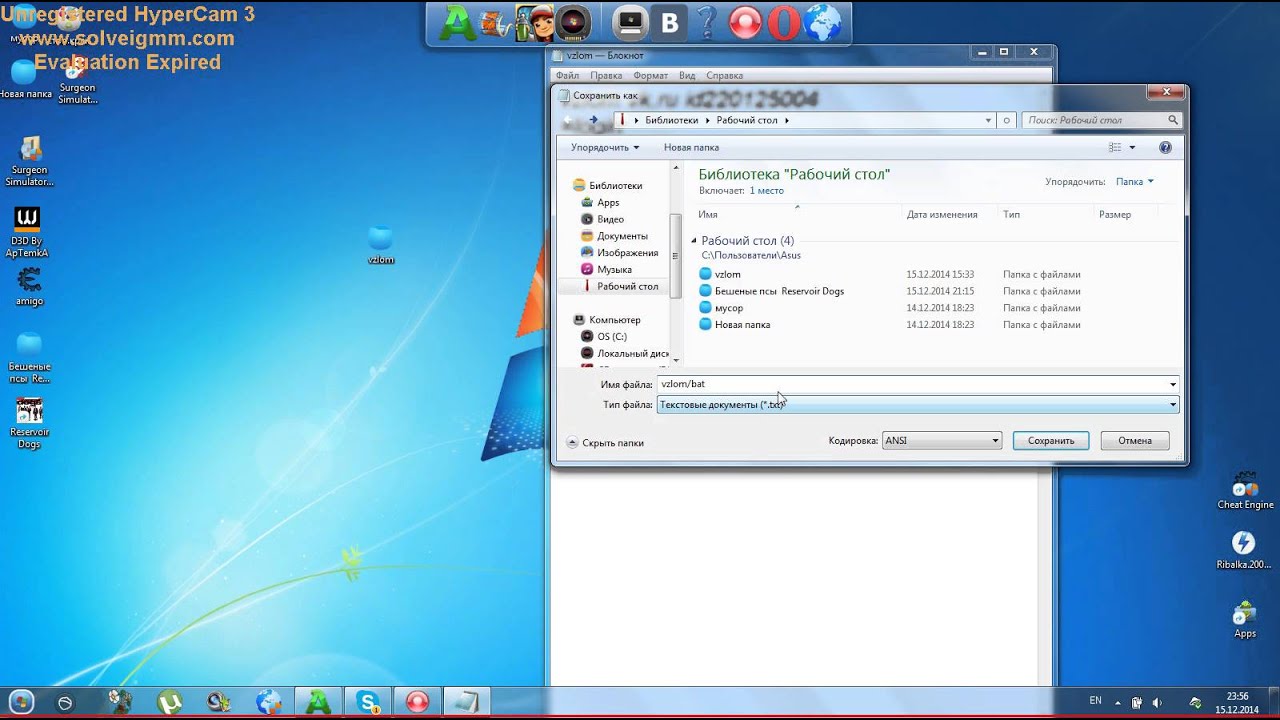Screen dimensions: 1280x720
Task: Switch to Skype in the taskbar
Action: point(367,702)
